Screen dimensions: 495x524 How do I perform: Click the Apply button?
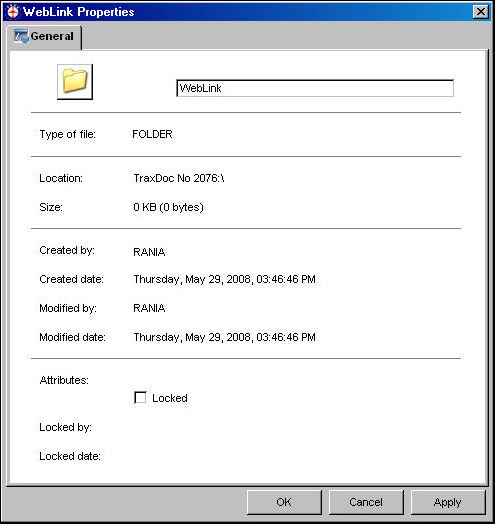[x=448, y=502]
